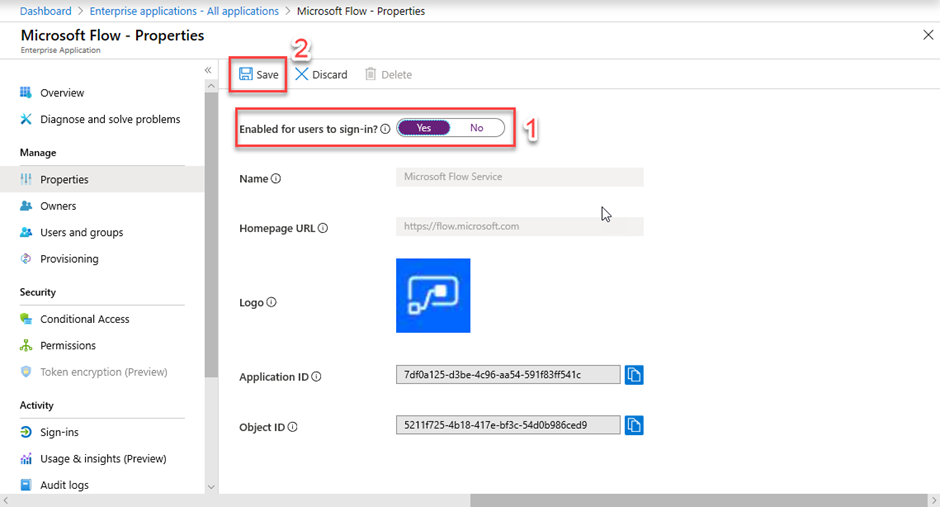The width and height of the screenshot is (940, 507).
Task: Click the sidebar vertical scrollbar thumb
Action: coord(211,235)
